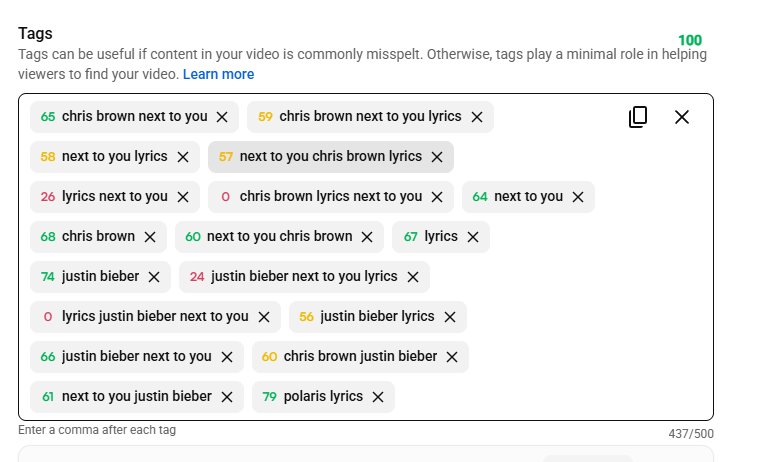Remove the 'chris brown justin bieber' tag
The image size is (778, 462).
[x=452, y=357]
